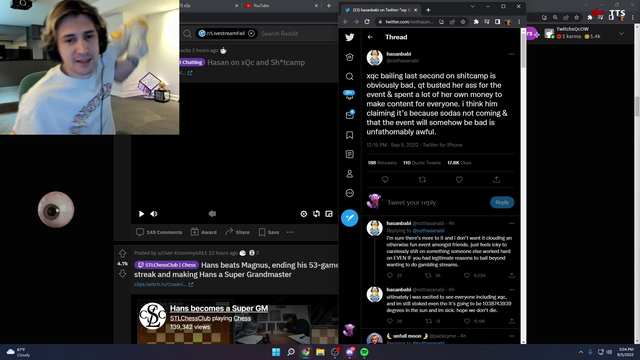
Task: Open the Reddit video settings gear
Action: click(304, 213)
